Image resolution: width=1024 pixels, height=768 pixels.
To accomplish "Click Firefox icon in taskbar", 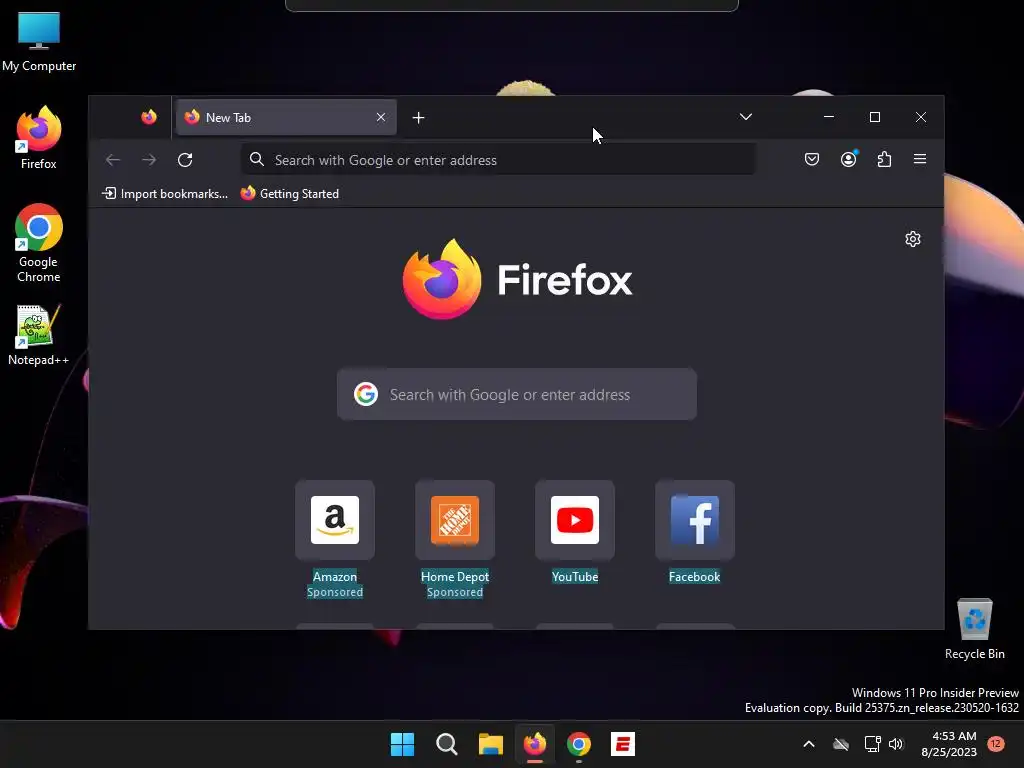I will 535,744.
